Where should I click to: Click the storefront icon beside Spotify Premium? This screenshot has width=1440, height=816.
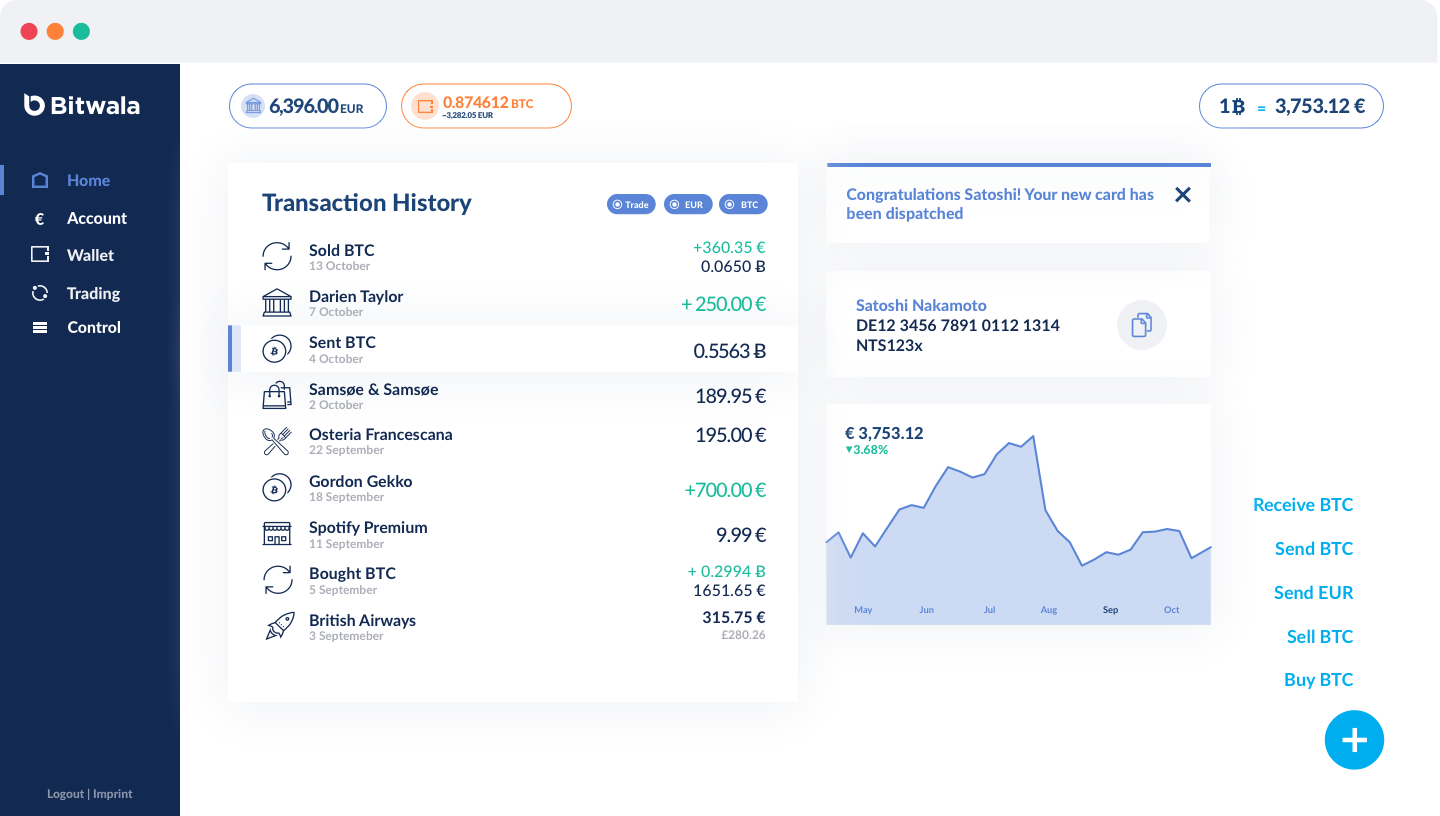tap(277, 533)
